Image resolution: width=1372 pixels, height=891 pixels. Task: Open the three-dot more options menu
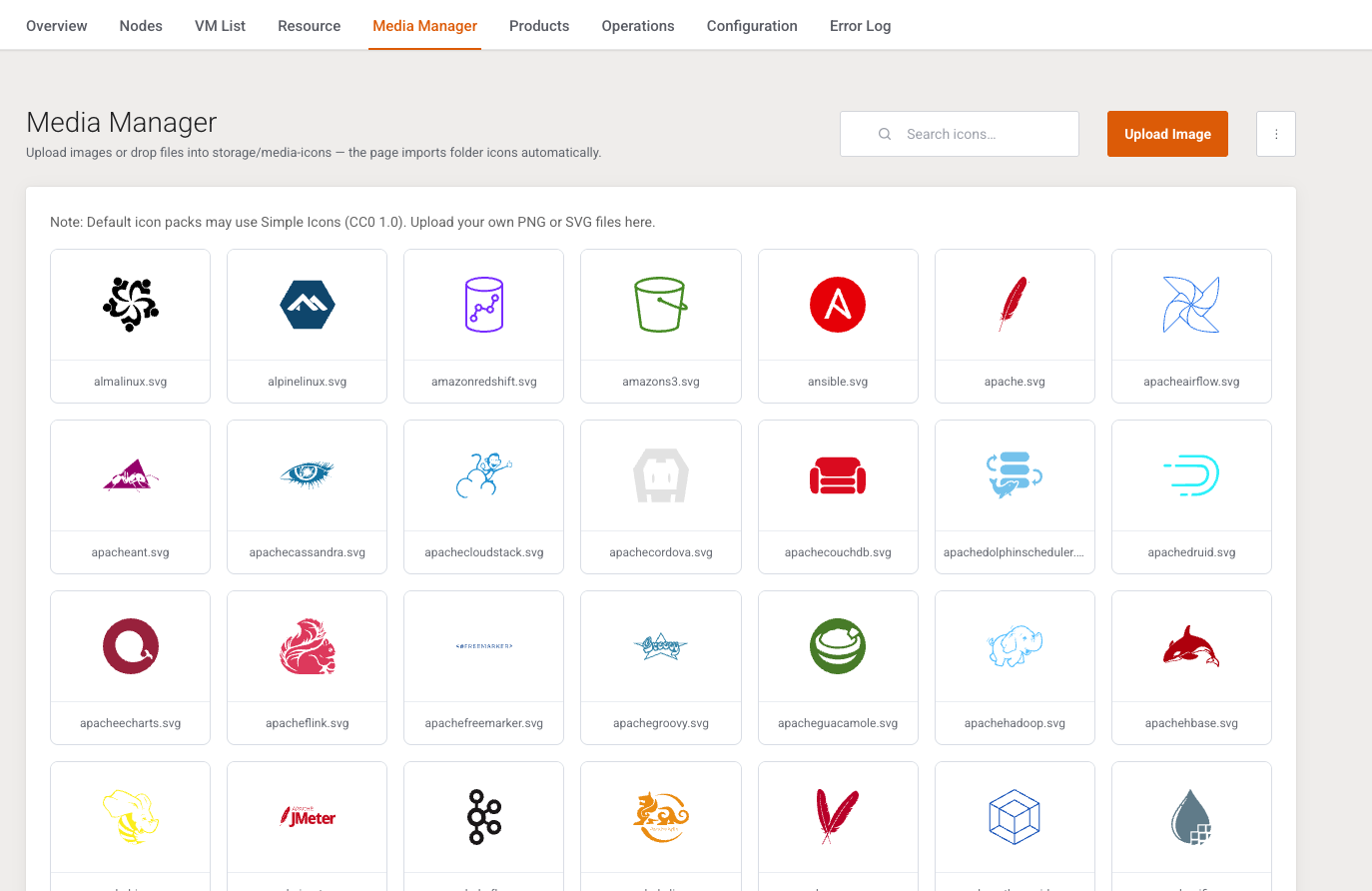pos(1276,134)
